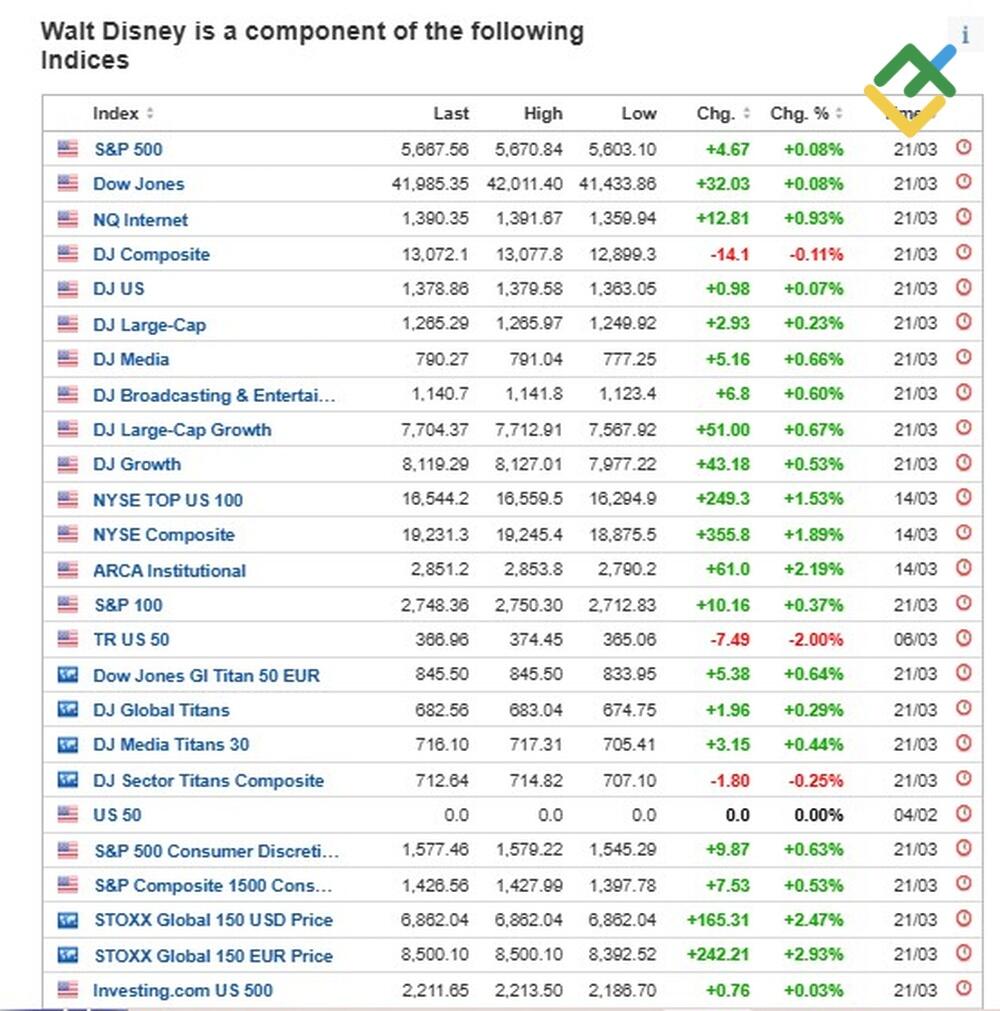Open S&P 500 Consumer Discretionary link
Screen dimensions: 1000x1011
pos(217,850)
